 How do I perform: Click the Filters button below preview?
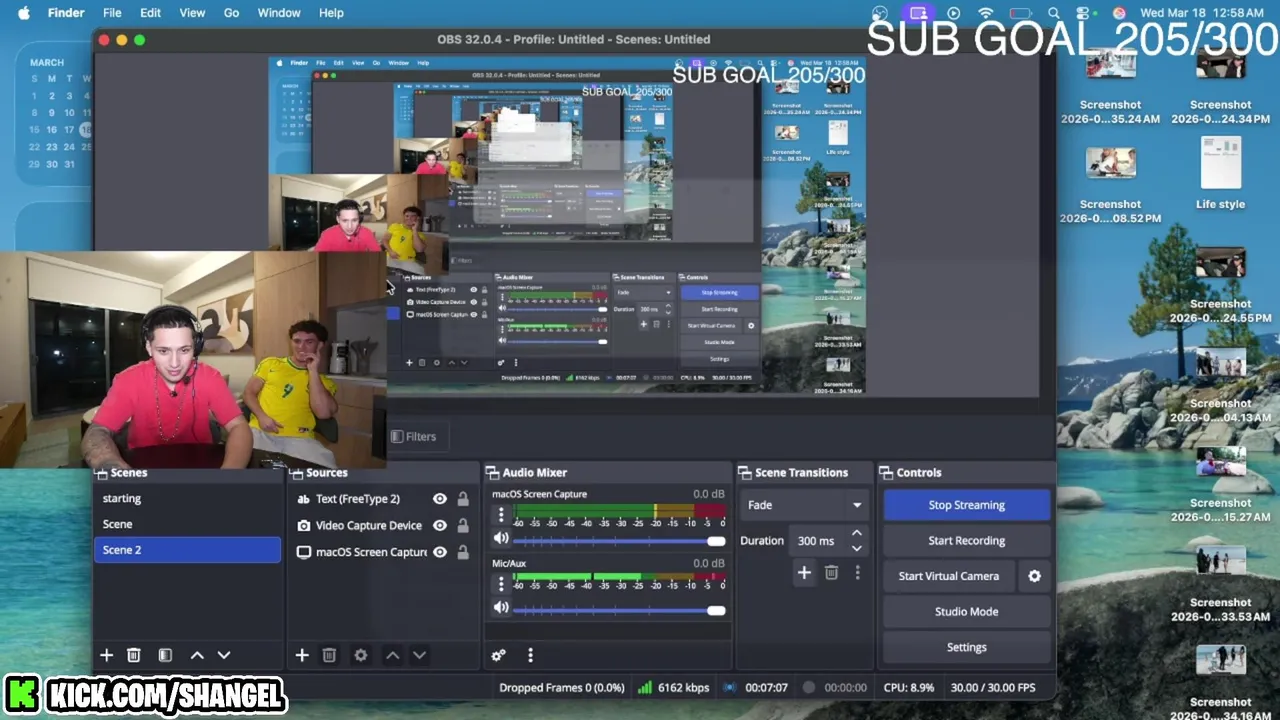(x=413, y=436)
